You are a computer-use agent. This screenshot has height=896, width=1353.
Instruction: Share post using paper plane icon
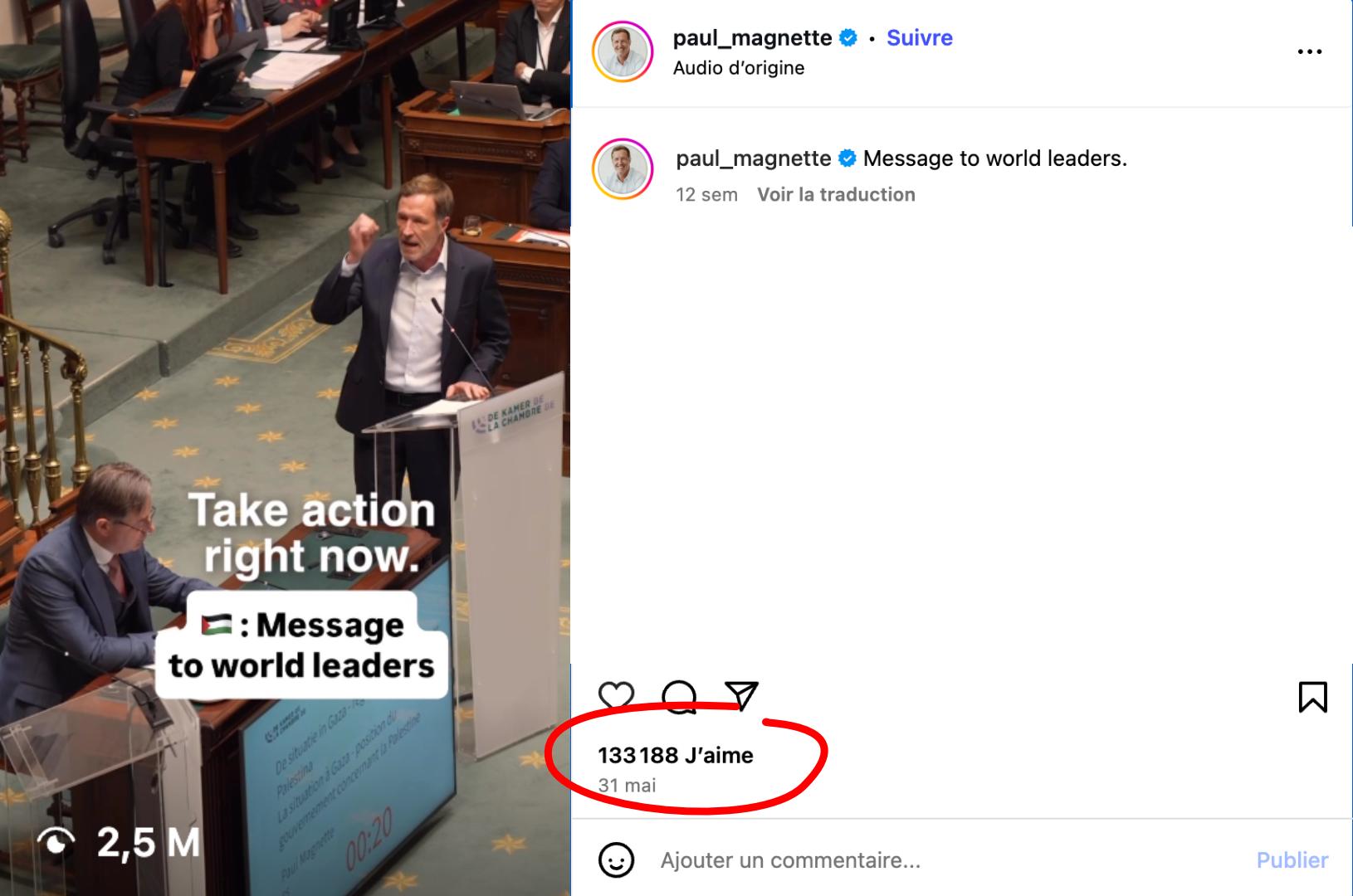[x=741, y=695]
